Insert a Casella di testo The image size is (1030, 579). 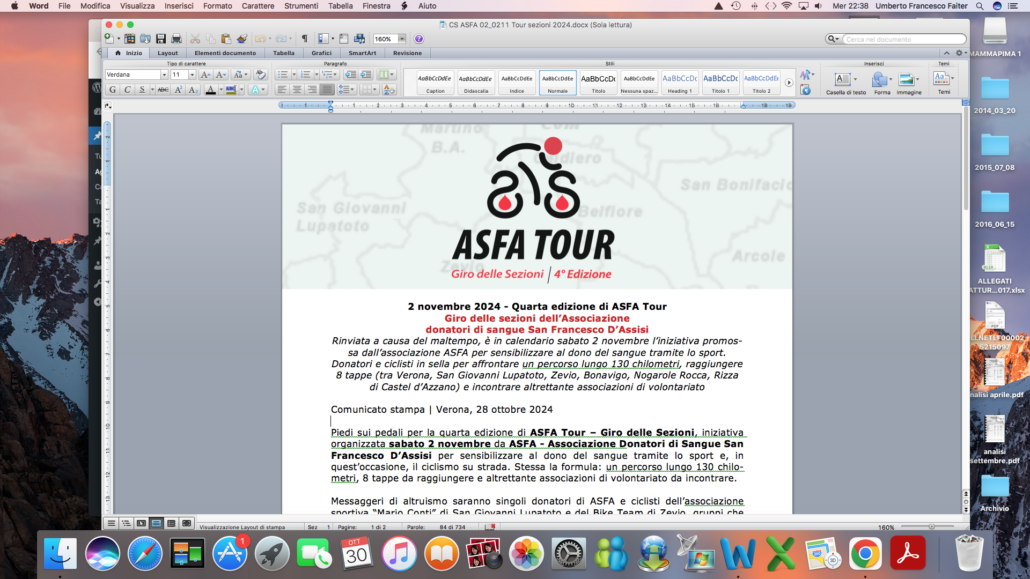click(x=845, y=83)
